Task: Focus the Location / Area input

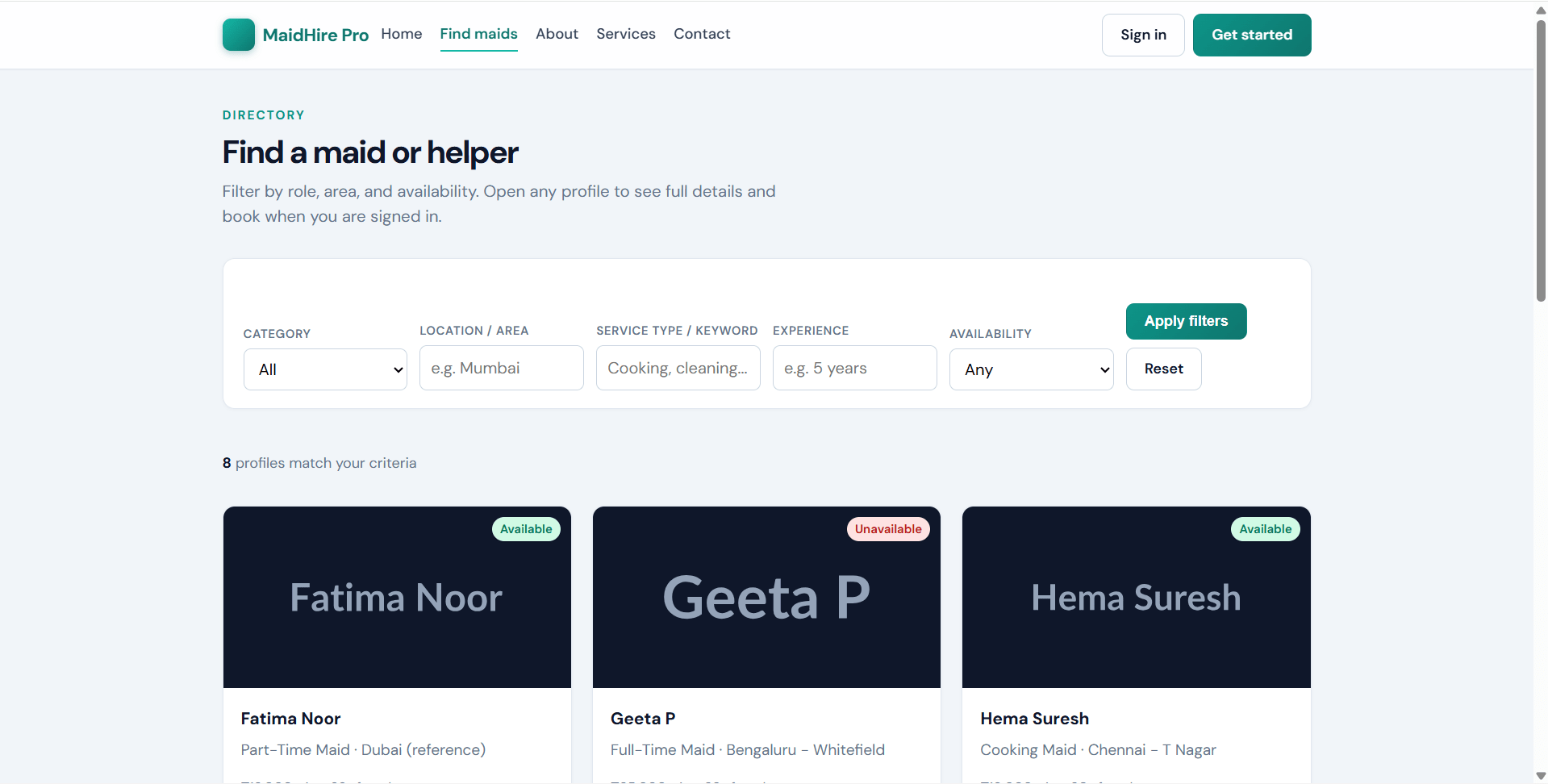Action: coord(502,368)
